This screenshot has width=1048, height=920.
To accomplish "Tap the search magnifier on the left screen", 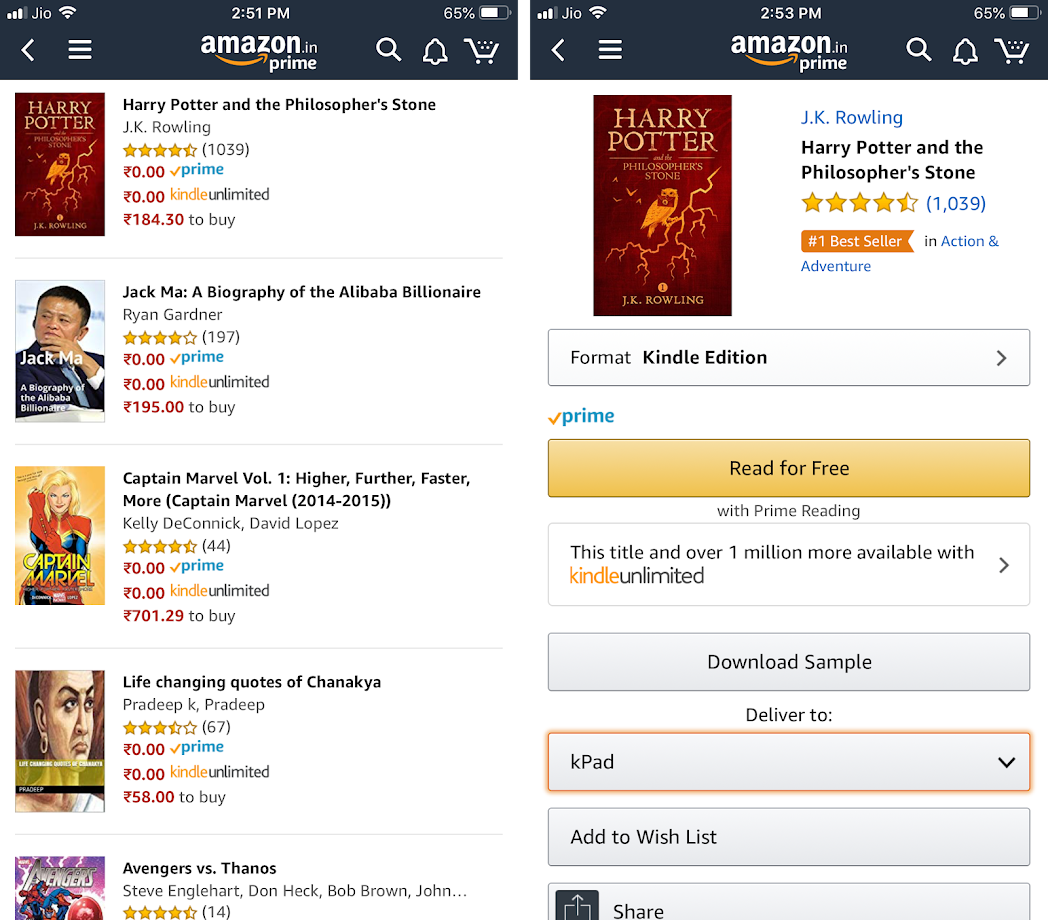I will point(388,50).
